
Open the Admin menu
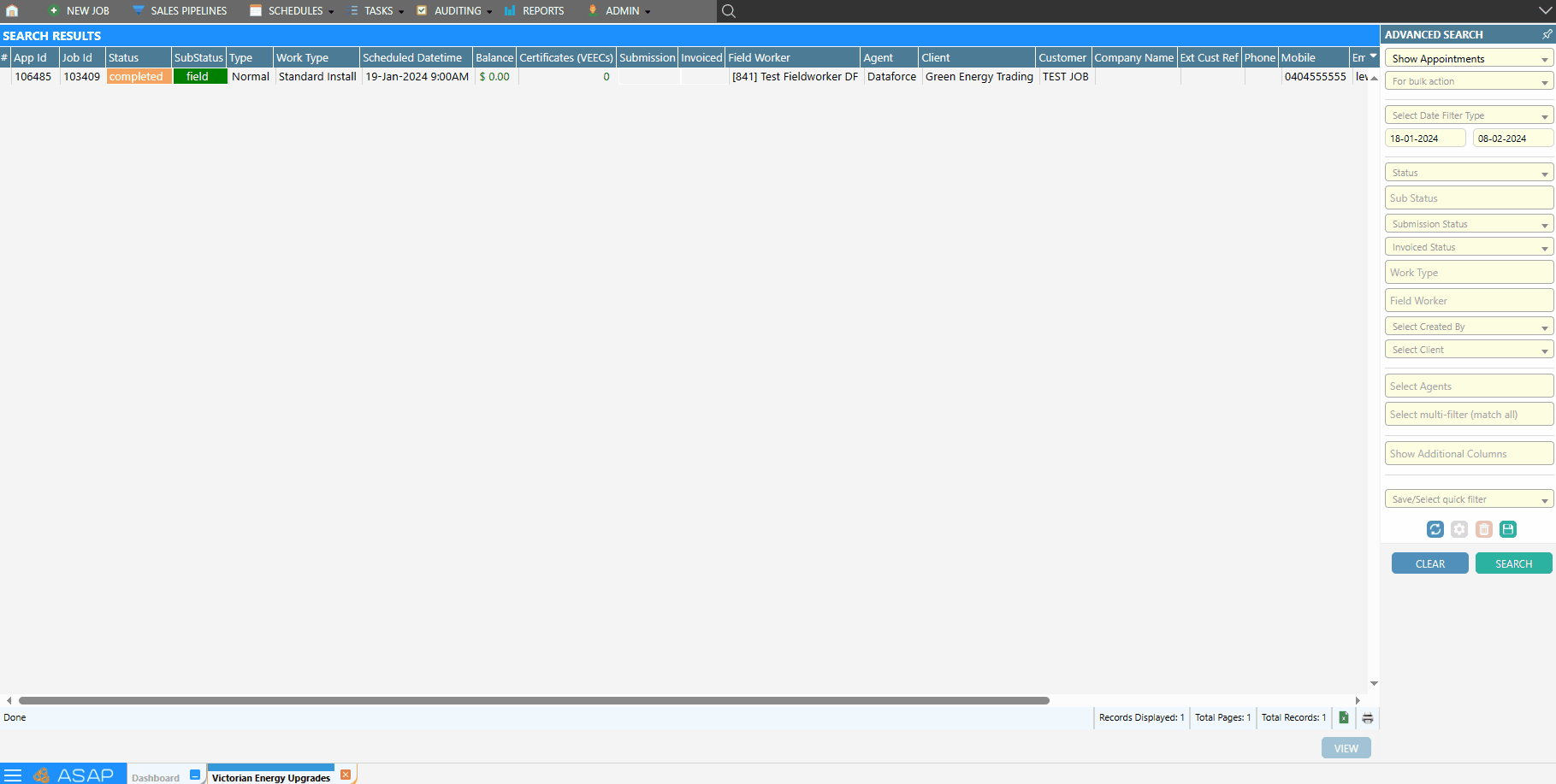tap(622, 11)
